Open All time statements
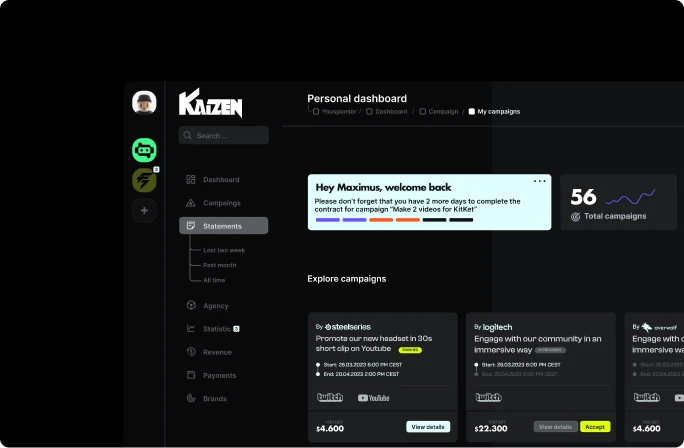684x448 pixels. [214, 280]
